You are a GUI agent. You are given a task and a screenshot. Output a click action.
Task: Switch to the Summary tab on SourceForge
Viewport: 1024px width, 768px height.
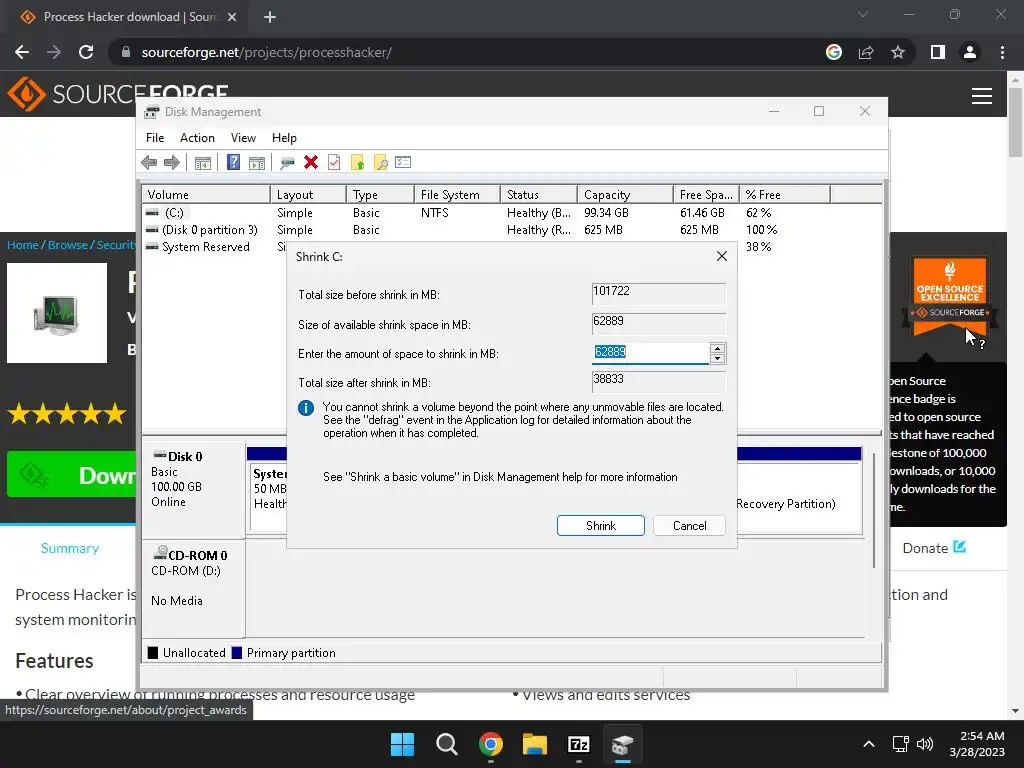[x=70, y=549]
